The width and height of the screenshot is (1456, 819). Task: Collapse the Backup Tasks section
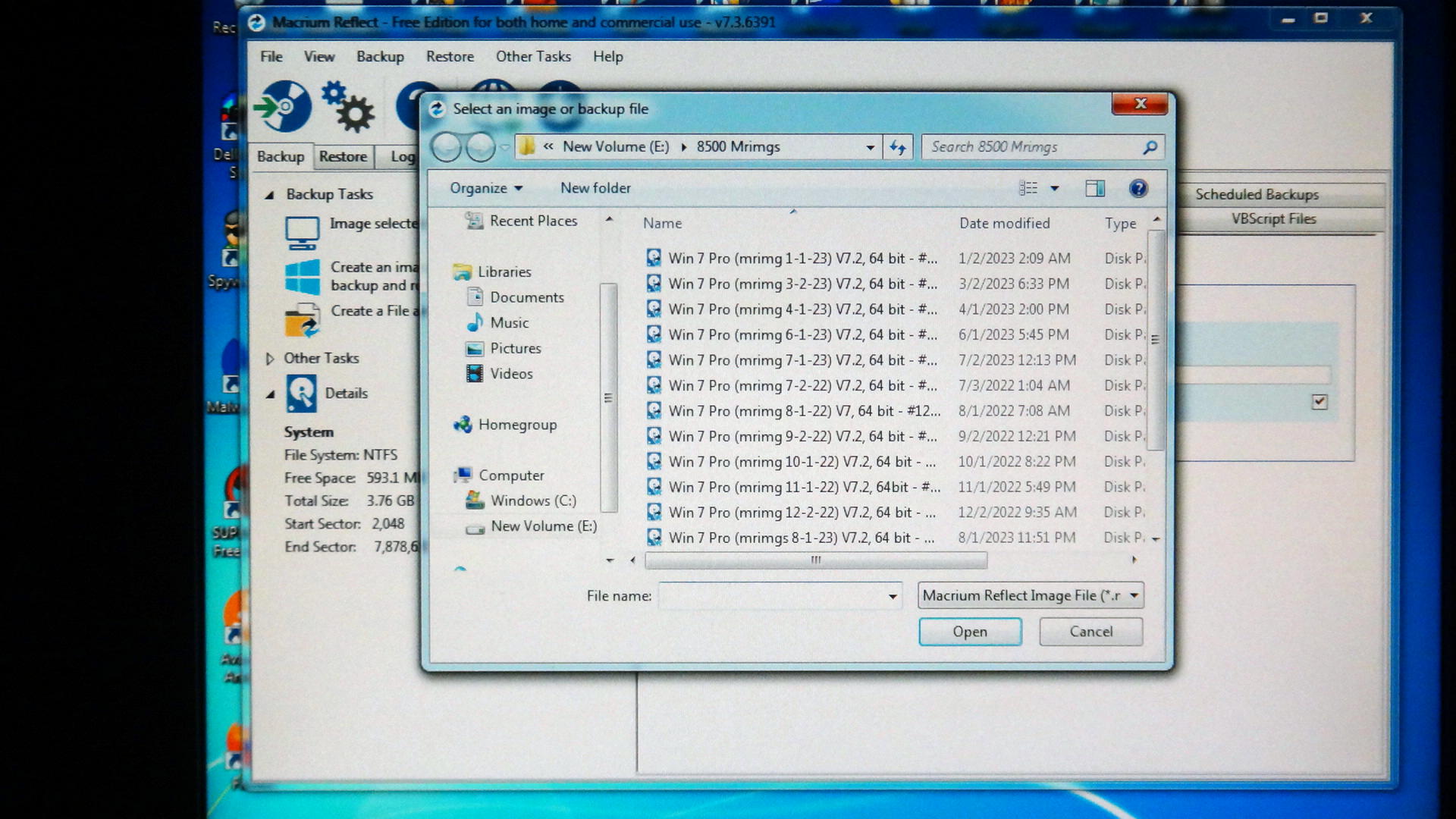269,195
